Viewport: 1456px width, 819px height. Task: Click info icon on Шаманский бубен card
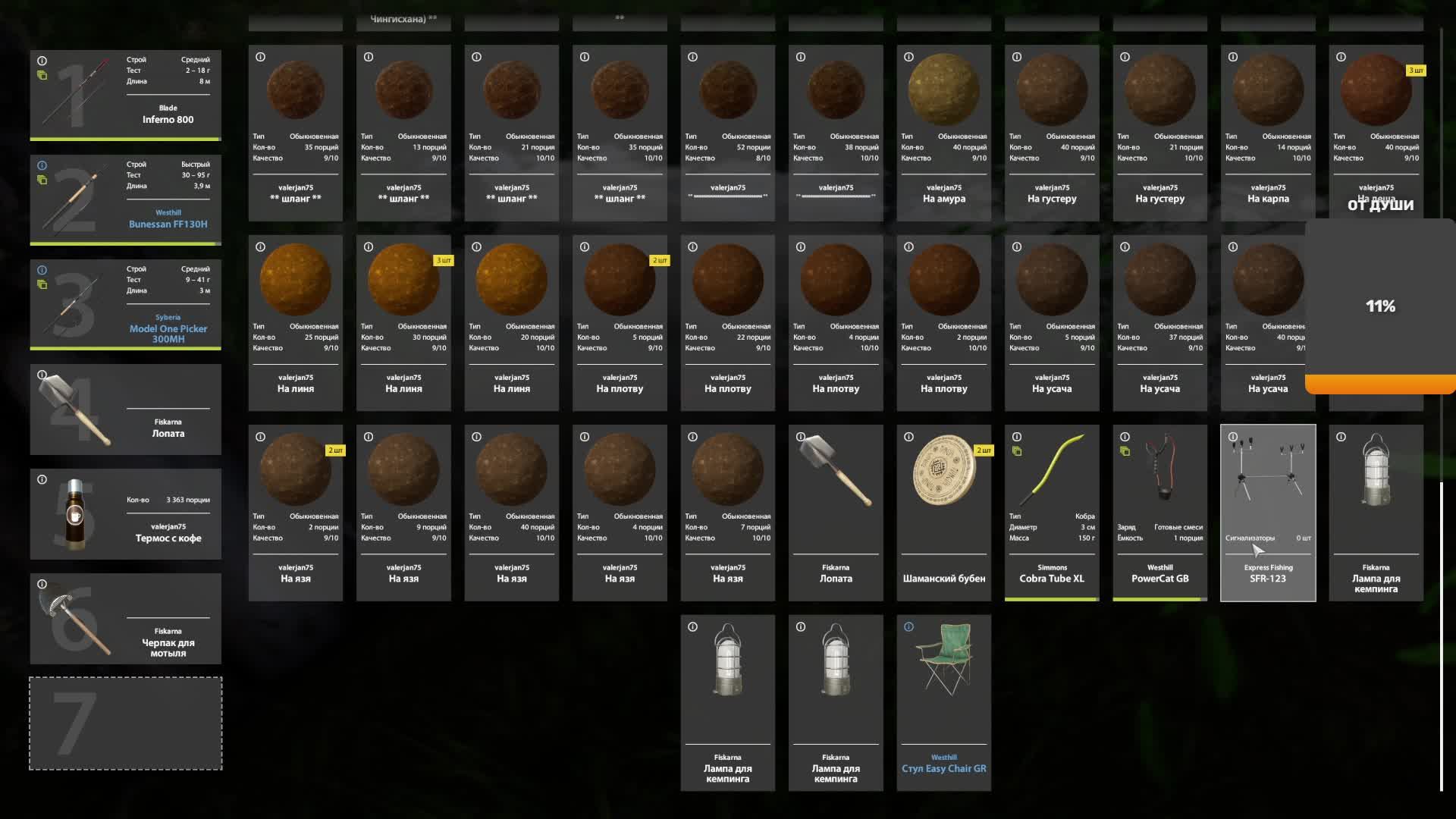(908, 437)
